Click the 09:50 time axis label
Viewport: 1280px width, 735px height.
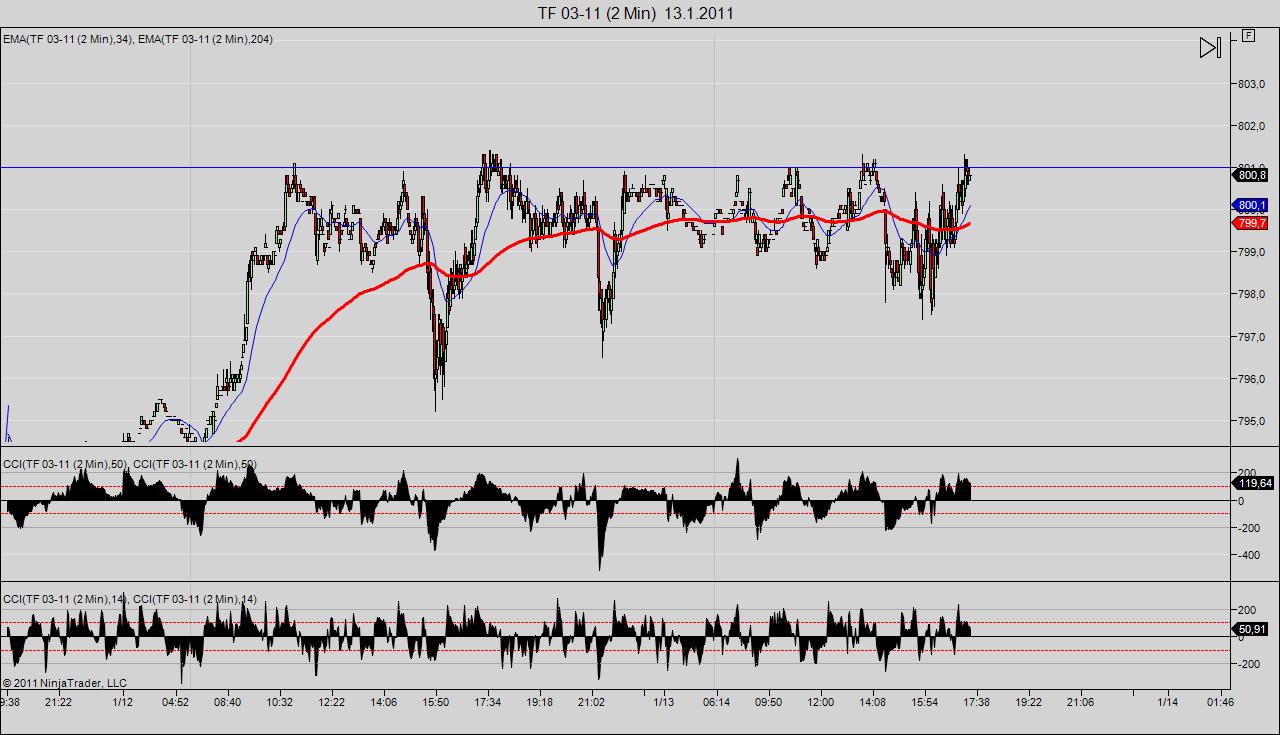pyautogui.click(x=768, y=702)
